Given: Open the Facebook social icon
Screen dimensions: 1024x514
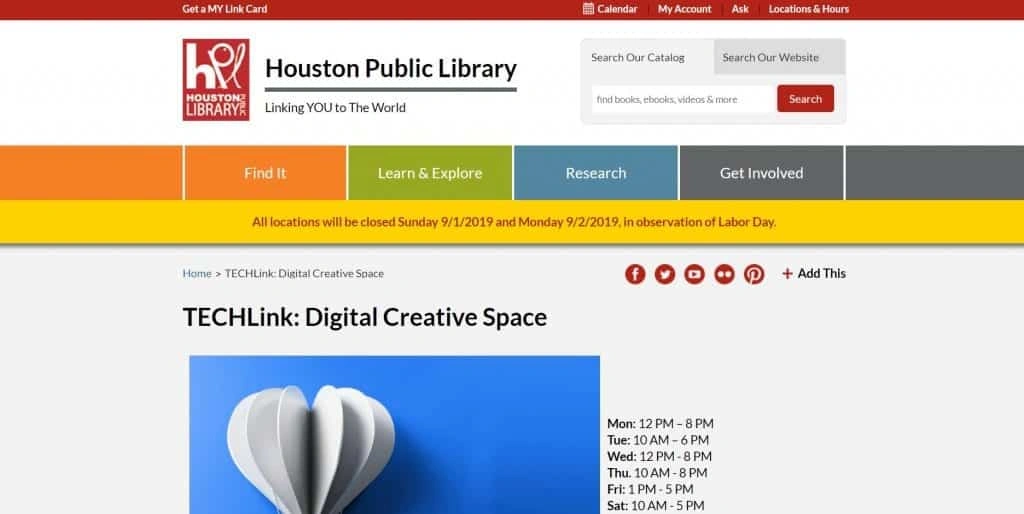Looking at the screenshot, I should pos(635,274).
